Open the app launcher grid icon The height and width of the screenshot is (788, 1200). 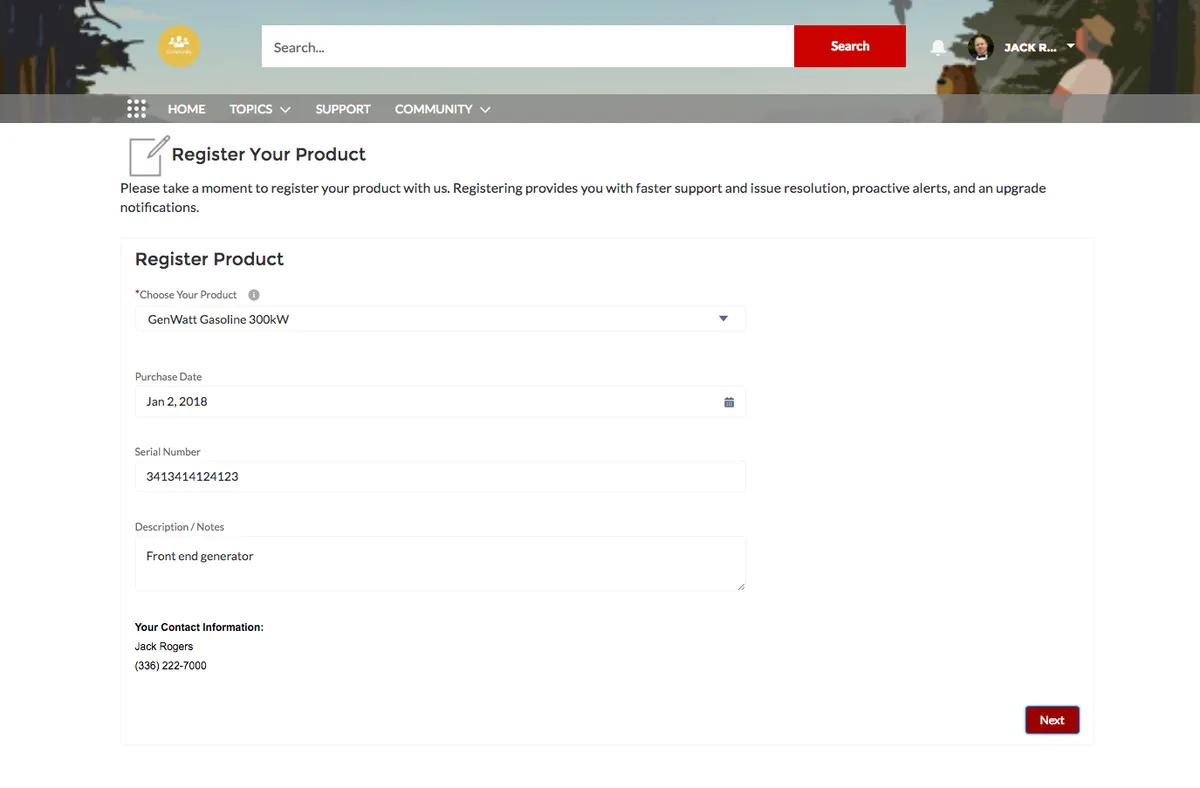point(137,109)
